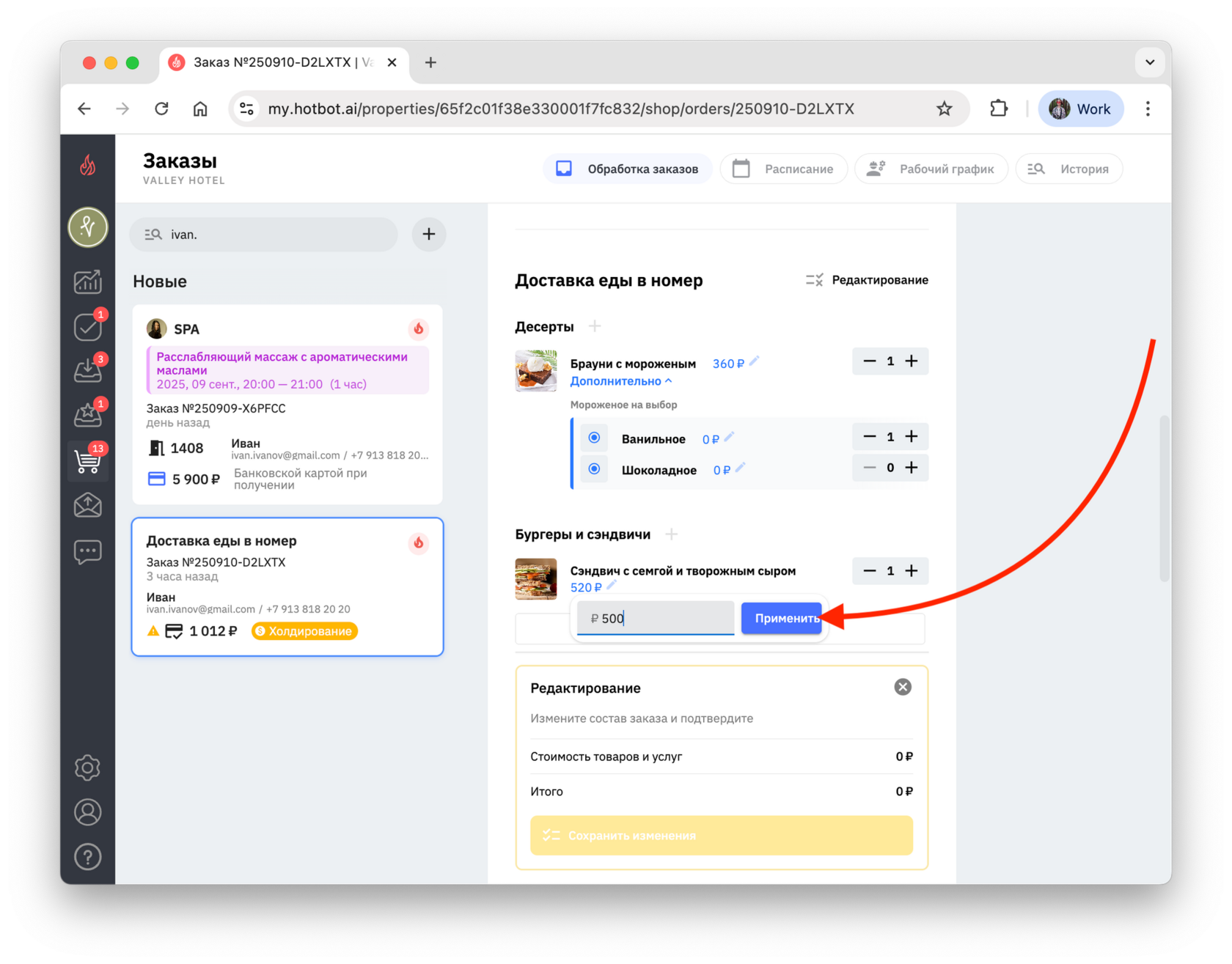Click flame icon on SPA order card
Image resolution: width=1232 pixels, height=964 pixels.
point(419,328)
